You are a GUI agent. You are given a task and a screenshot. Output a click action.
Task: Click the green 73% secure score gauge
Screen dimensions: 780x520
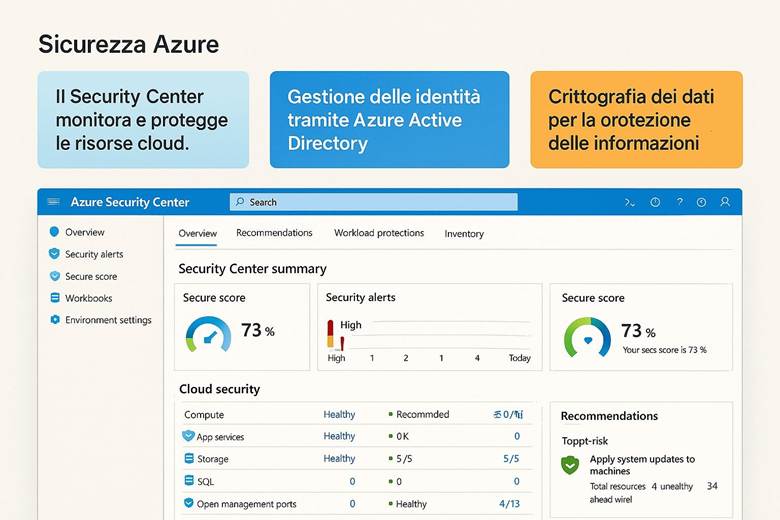tap(587, 337)
